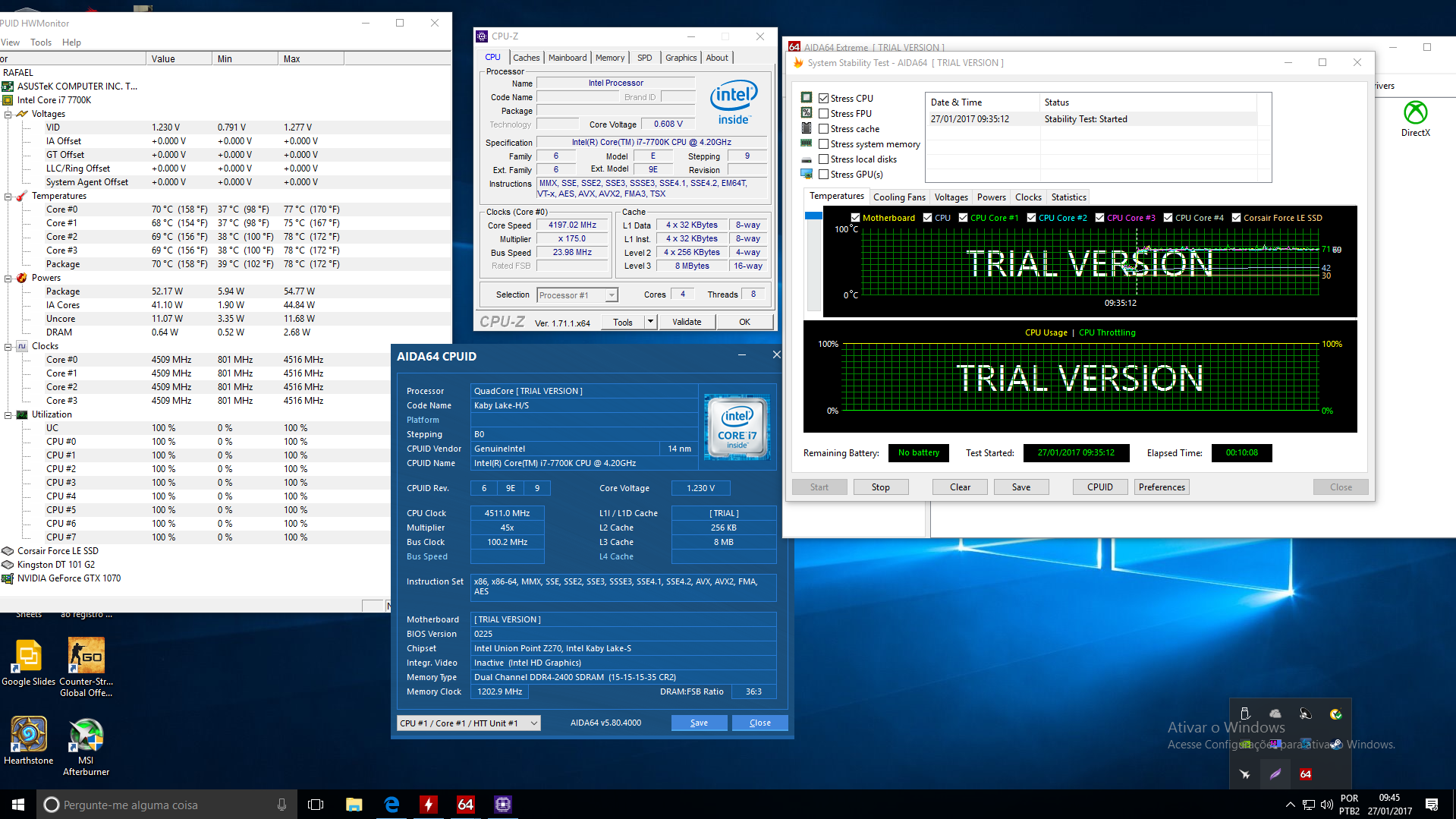
Task: Switch to the Mainboard tab in CPU-Z
Action: coord(568,58)
